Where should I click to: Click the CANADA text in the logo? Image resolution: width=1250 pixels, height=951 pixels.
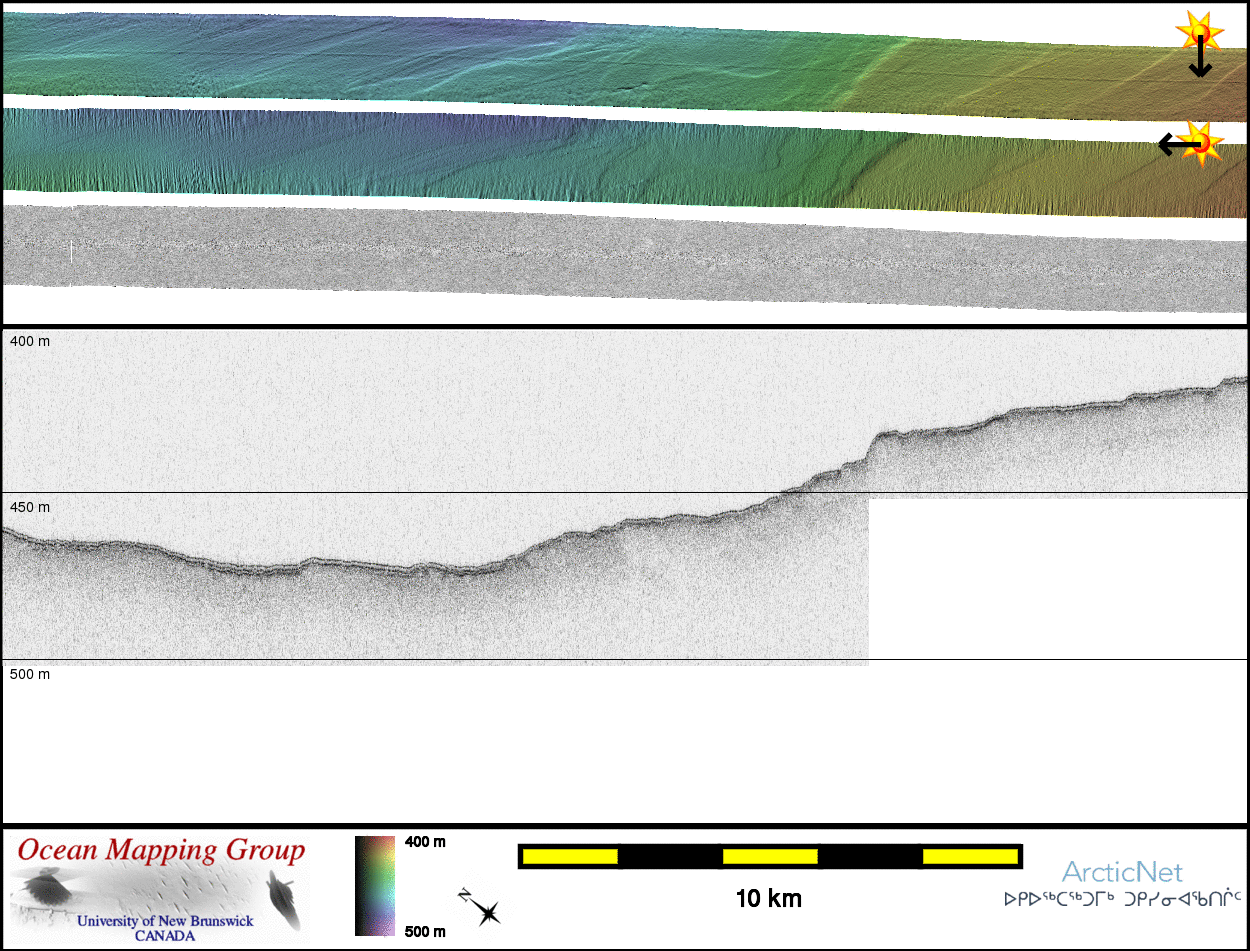[165, 937]
